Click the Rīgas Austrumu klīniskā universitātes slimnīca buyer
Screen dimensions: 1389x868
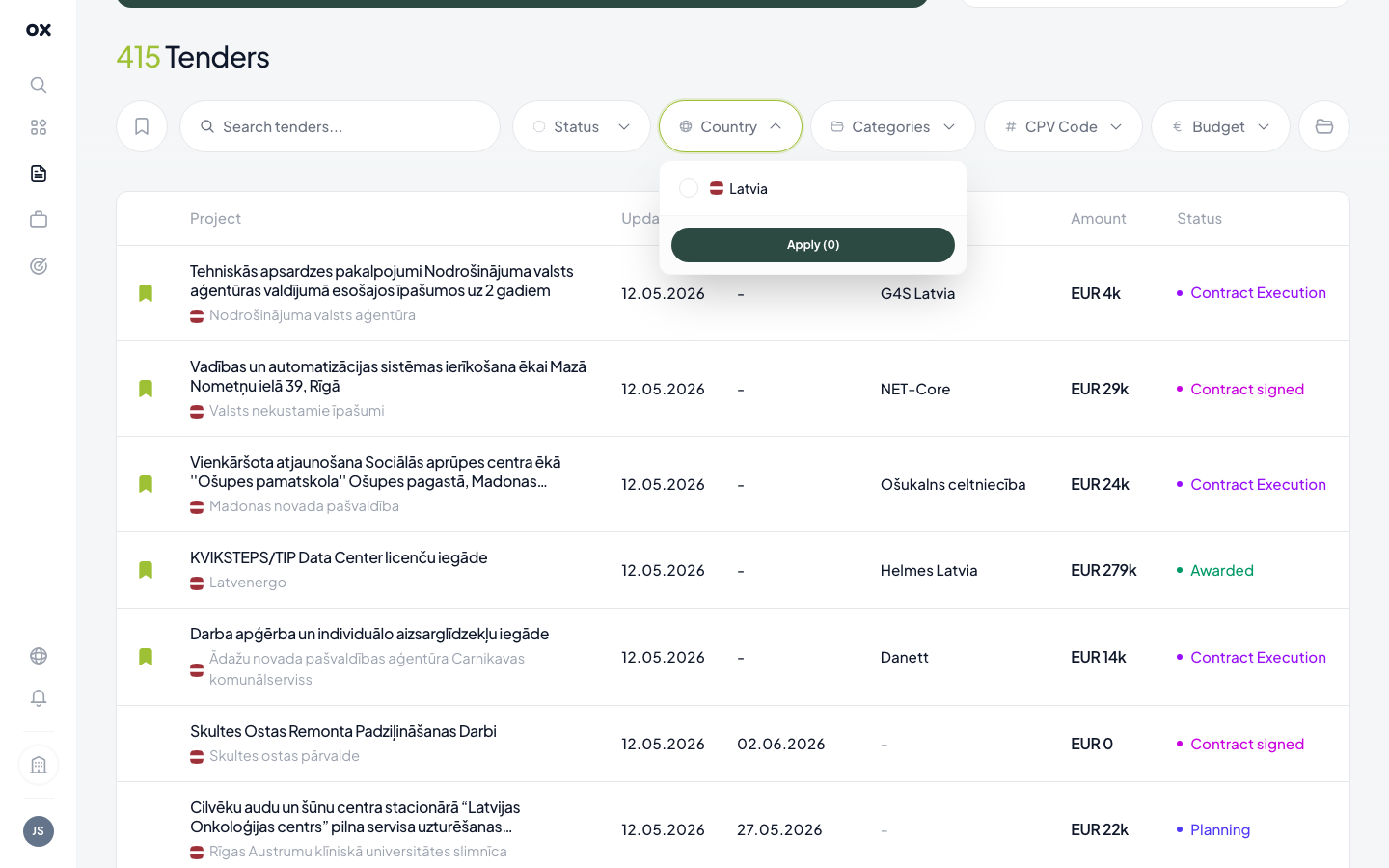tap(358, 852)
